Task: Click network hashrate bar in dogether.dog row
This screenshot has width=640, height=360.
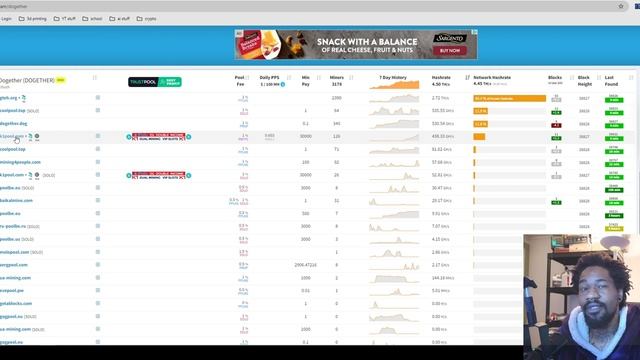Action: pyautogui.click(x=481, y=124)
